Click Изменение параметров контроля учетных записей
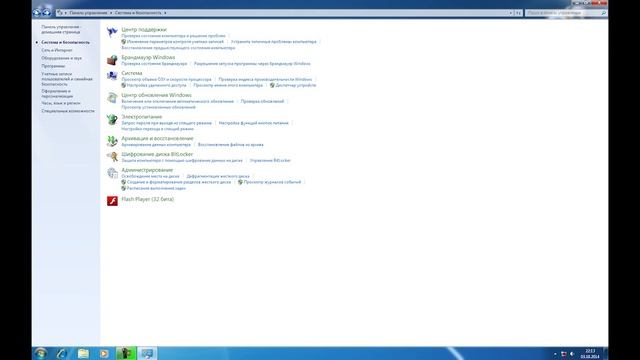The image size is (640, 360). (x=175, y=42)
